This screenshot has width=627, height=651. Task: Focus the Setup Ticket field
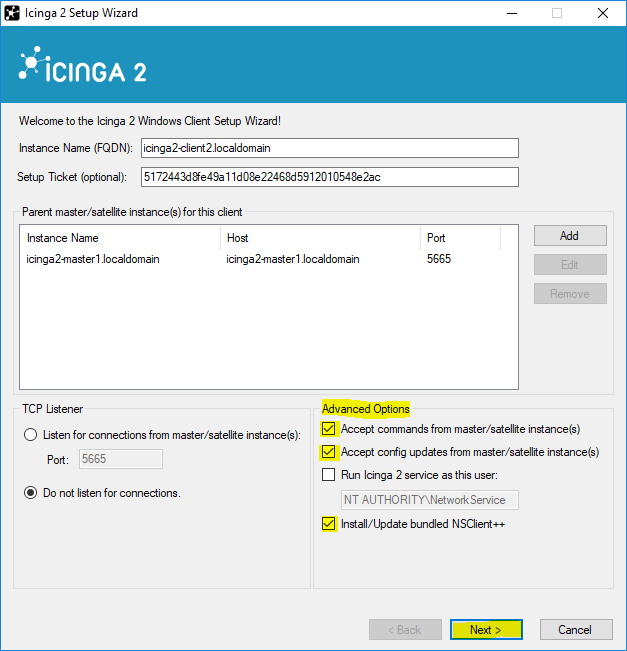tap(330, 177)
